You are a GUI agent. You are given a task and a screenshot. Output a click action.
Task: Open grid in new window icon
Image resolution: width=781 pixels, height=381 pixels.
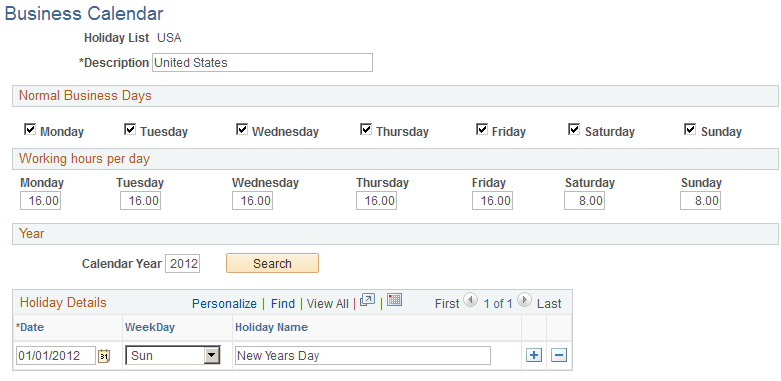[367, 300]
